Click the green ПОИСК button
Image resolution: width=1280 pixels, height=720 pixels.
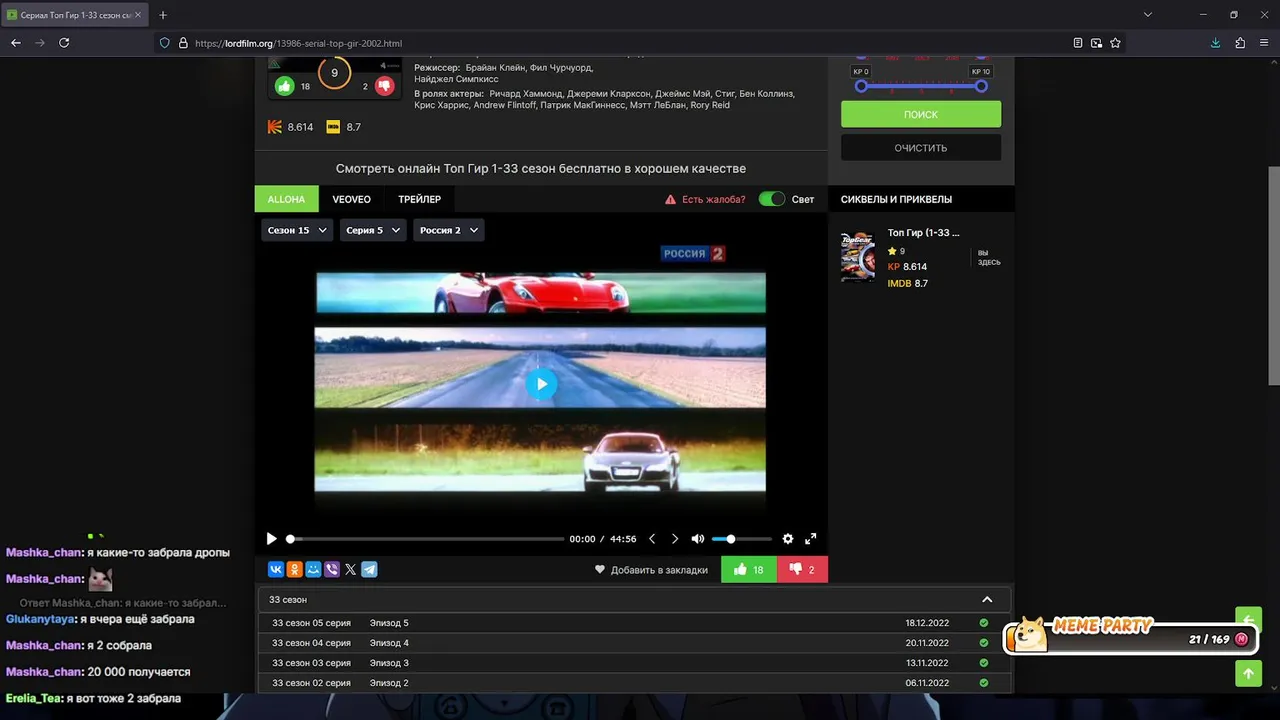tap(921, 114)
